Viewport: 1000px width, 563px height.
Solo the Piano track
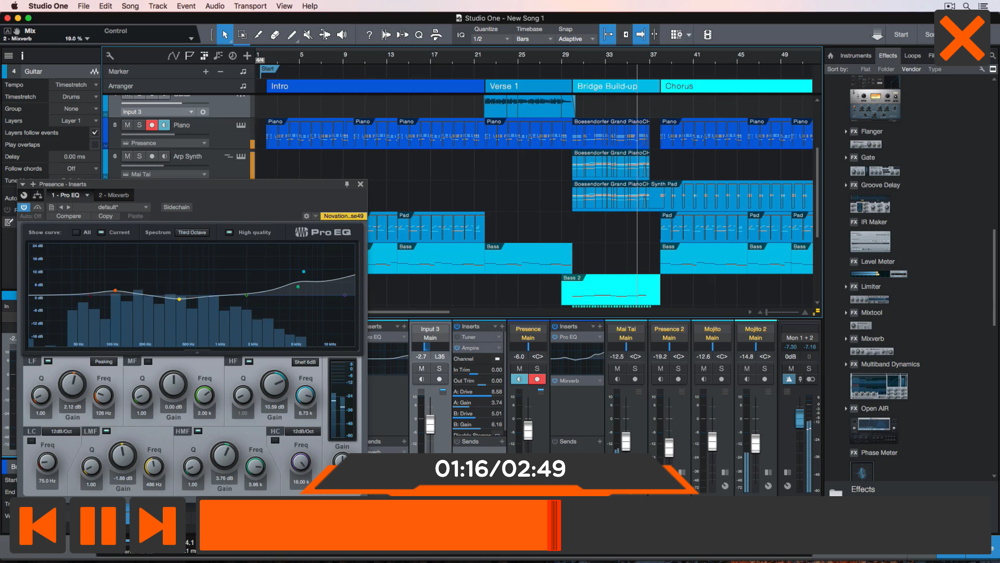(139, 125)
